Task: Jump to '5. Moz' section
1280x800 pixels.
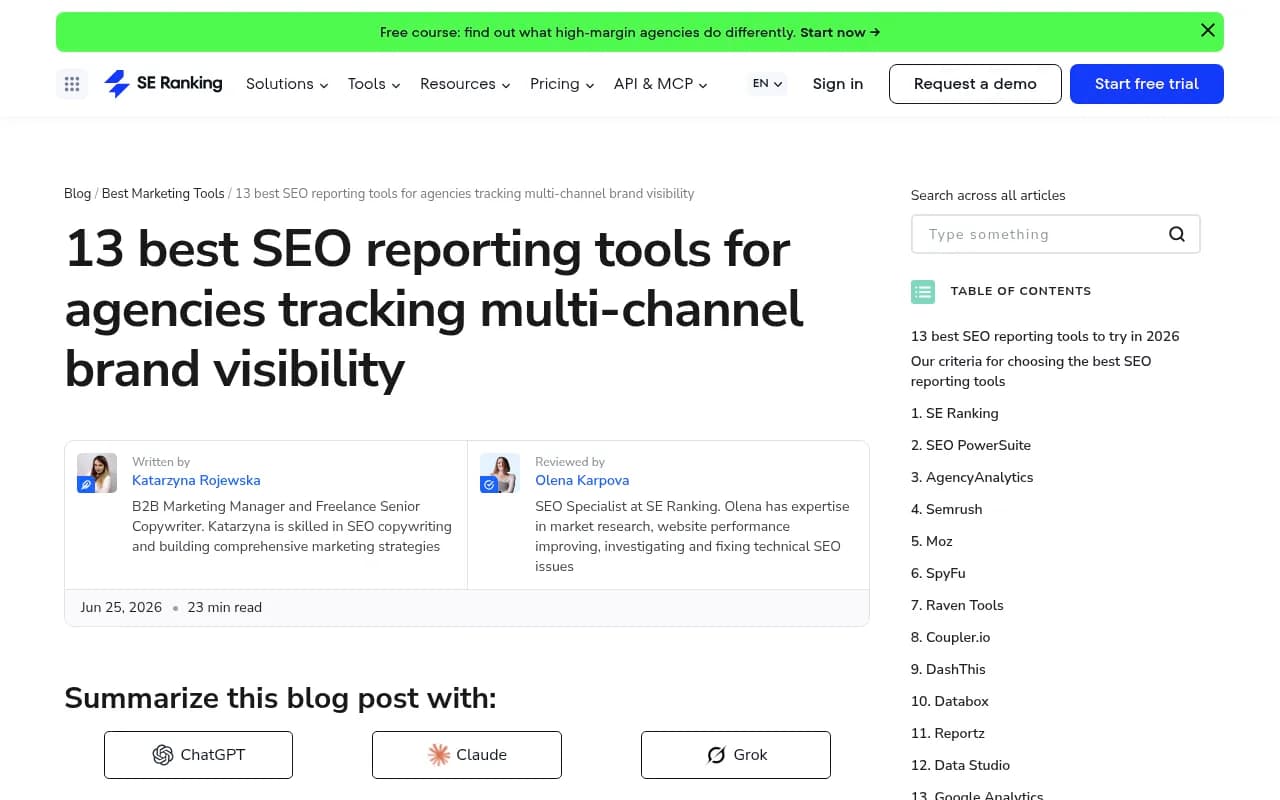Action: click(932, 541)
